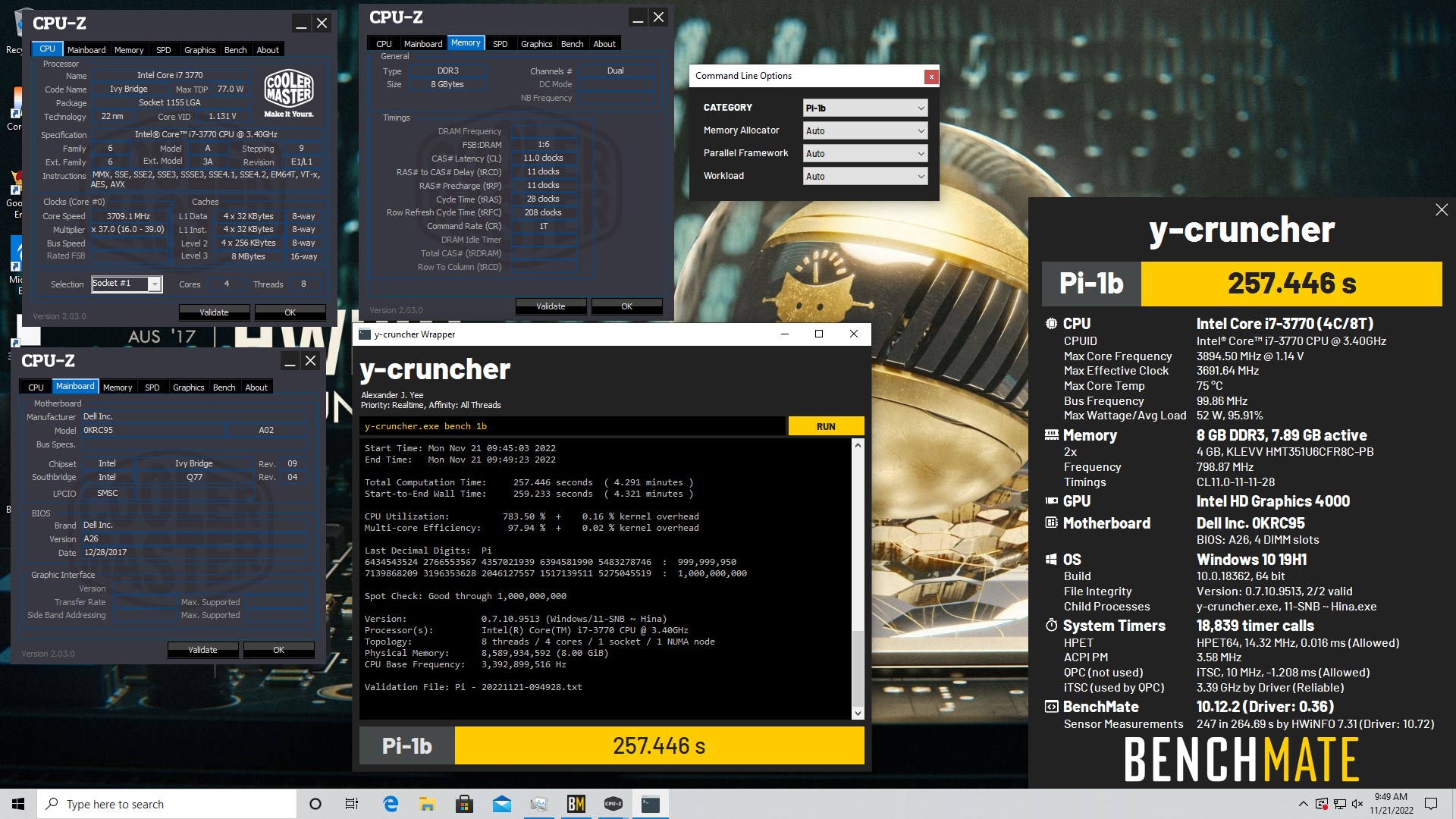Screen dimensions: 1456x819
Task: Maximize the y-cruncher Wrapper window
Action: pos(819,334)
